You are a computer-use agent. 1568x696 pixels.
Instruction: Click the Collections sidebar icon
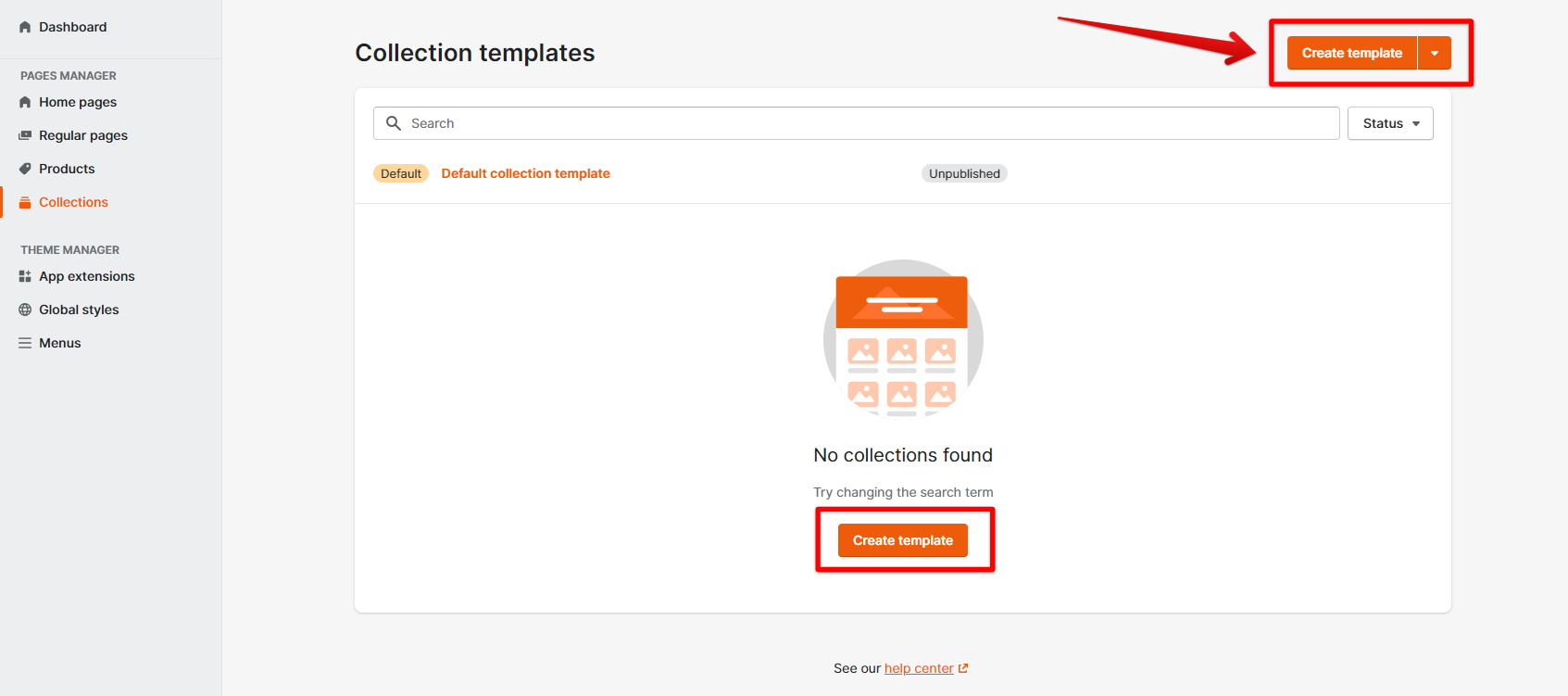25,202
